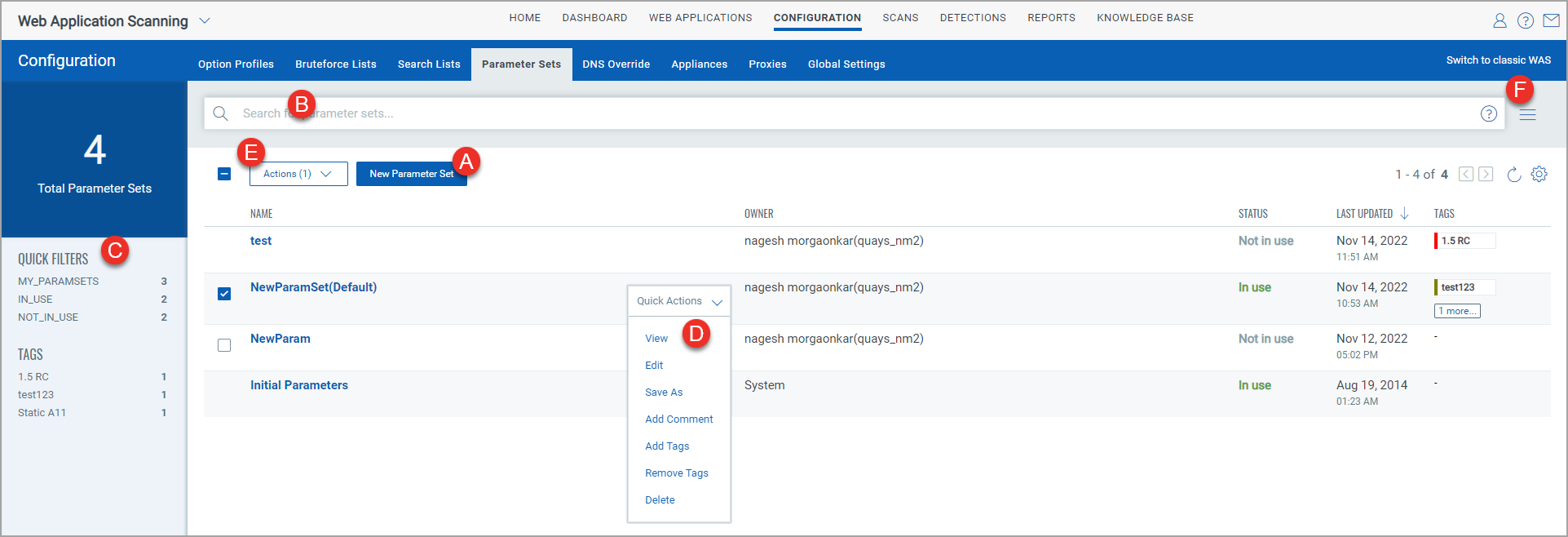Viewport: 1568px width, 537px height.
Task: Switch to Bruteforce Lists tab
Action: (336, 64)
